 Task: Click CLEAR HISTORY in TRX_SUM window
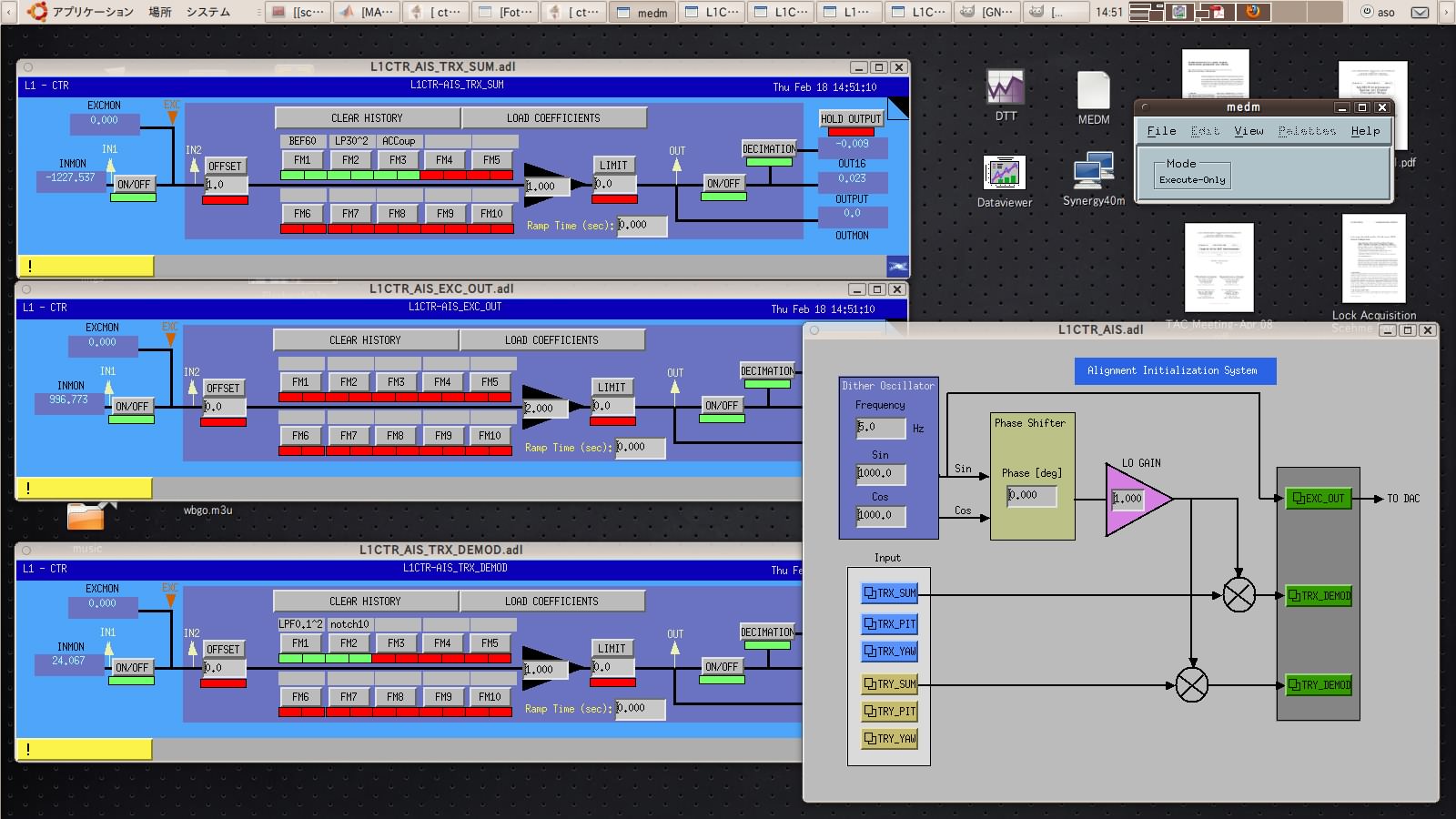click(x=367, y=117)
